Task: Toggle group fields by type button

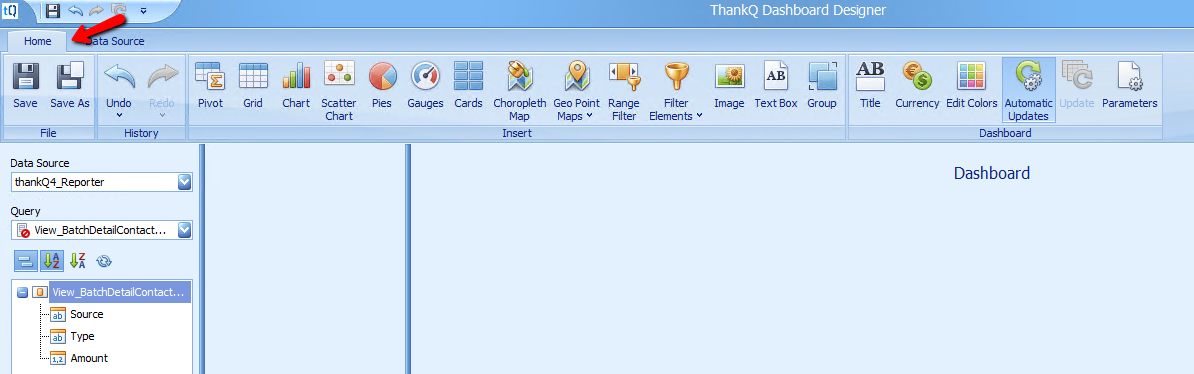Action: pos(25,261)
